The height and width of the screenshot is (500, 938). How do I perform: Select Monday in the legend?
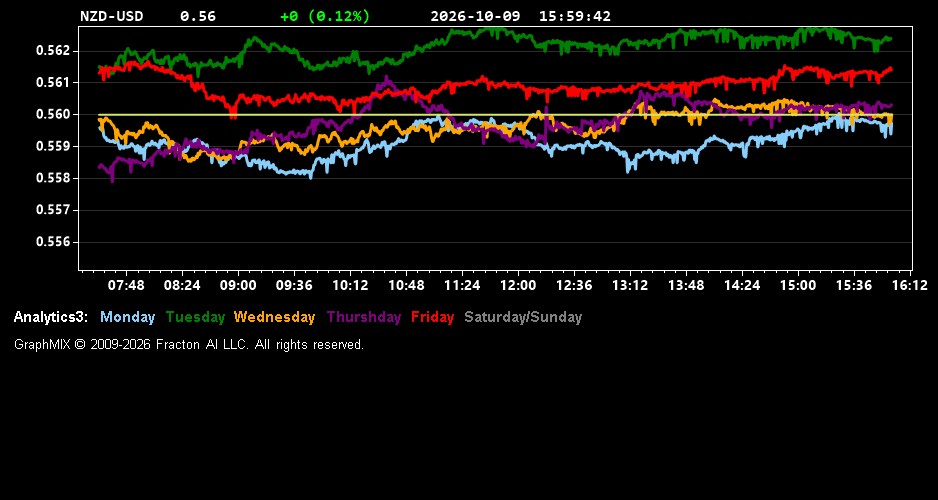click(x=127, y=318)
